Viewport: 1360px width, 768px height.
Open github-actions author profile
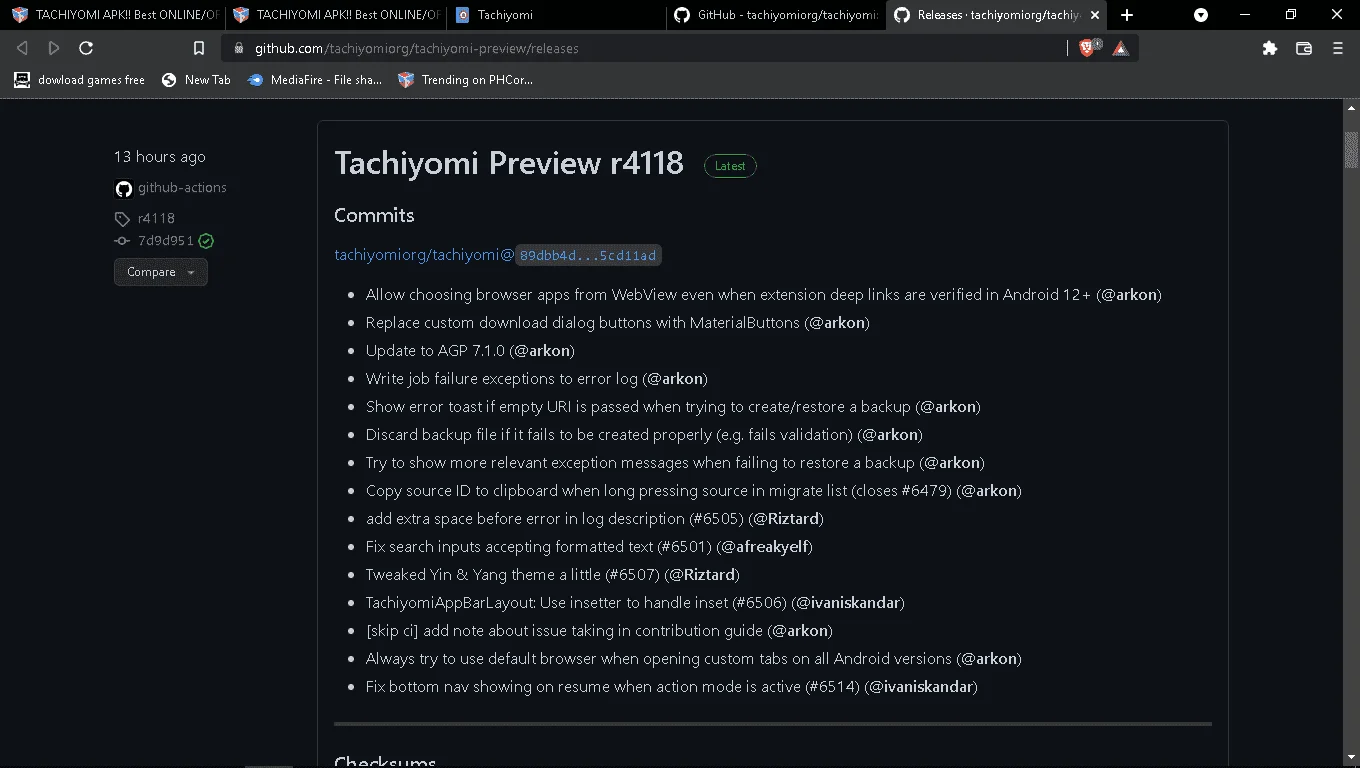[x=182, y=187]
